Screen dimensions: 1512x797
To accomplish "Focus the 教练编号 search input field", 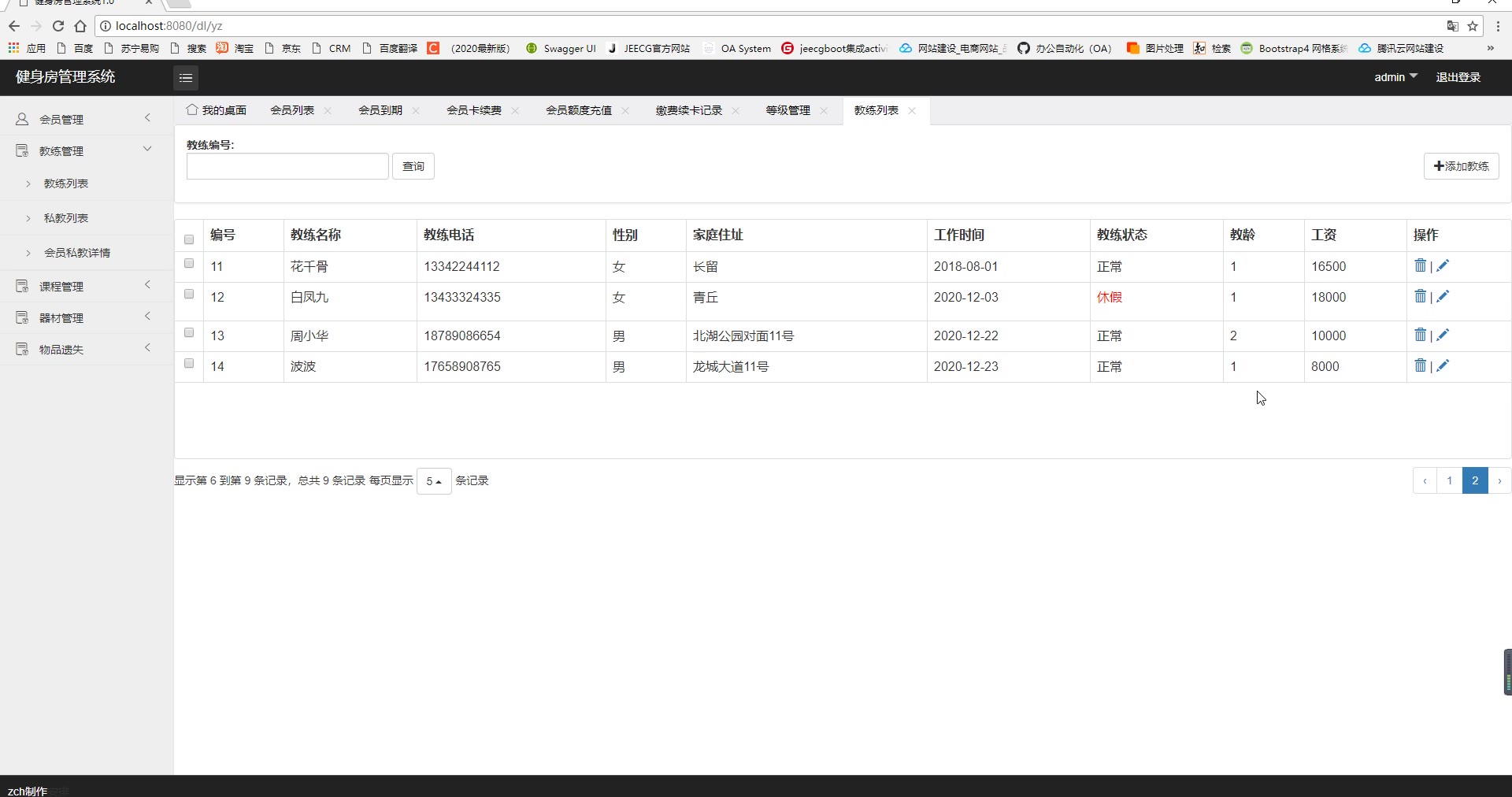I will pyautogui.click(x=287, y=166).
